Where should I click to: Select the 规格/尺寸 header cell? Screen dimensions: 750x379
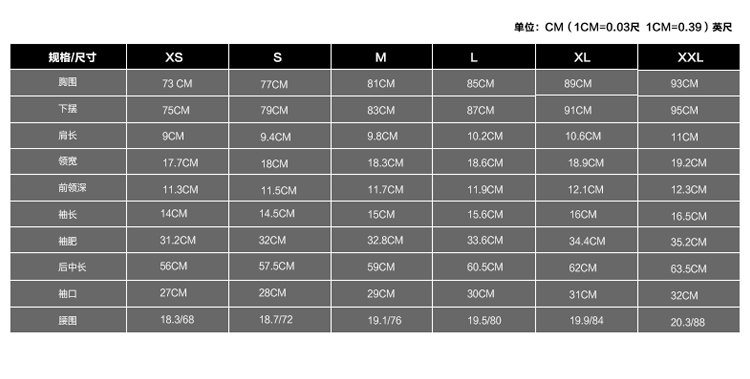point(68,57)
